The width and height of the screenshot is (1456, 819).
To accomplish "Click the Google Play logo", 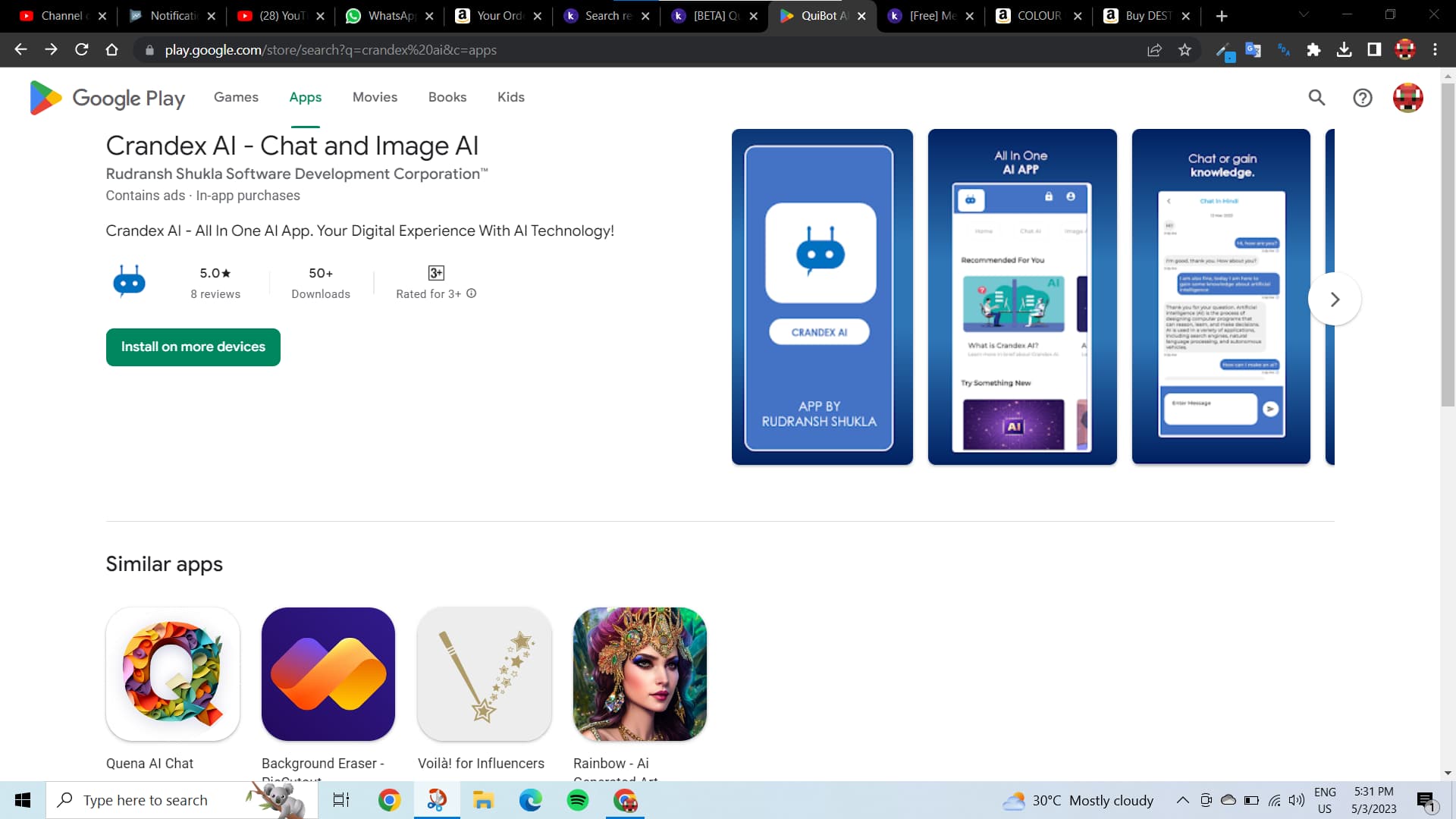I will point(107,98).
